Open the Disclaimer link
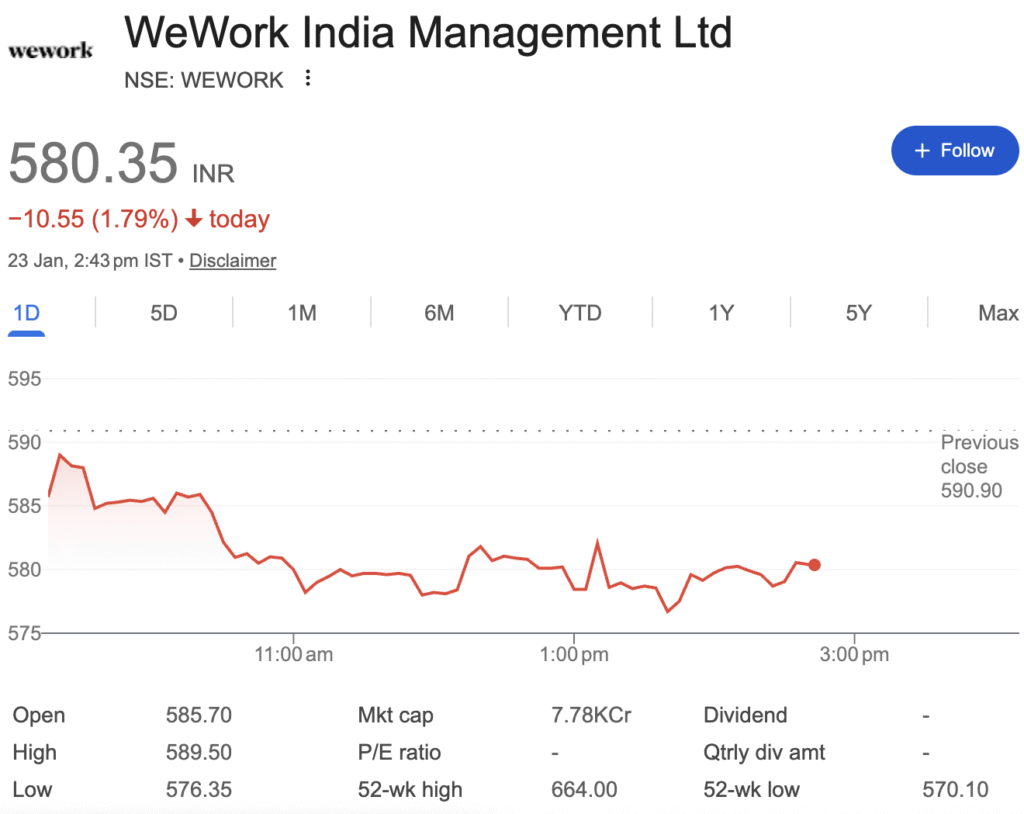1024x814 pixels. pos(232,260)
